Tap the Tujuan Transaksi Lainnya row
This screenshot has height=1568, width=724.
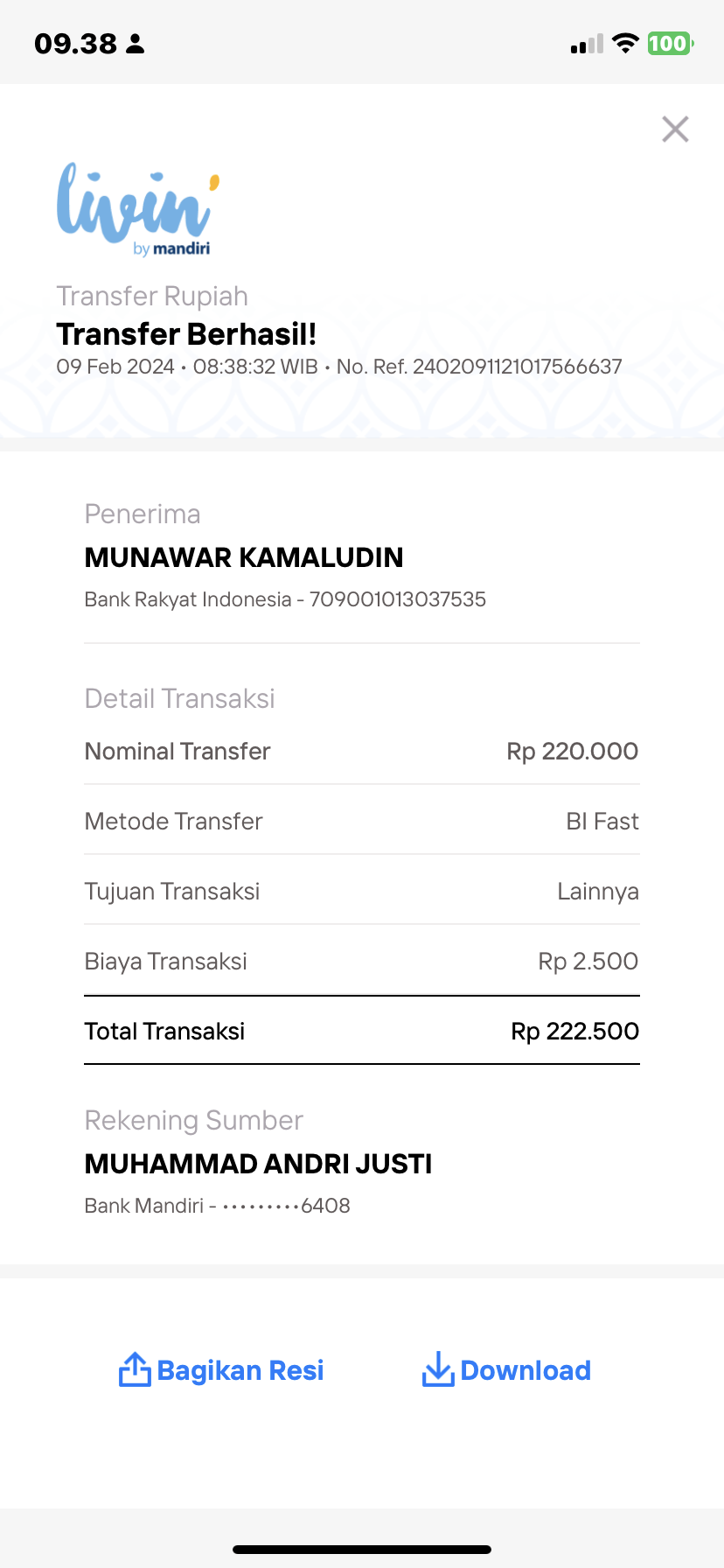[x=362, y=891]
